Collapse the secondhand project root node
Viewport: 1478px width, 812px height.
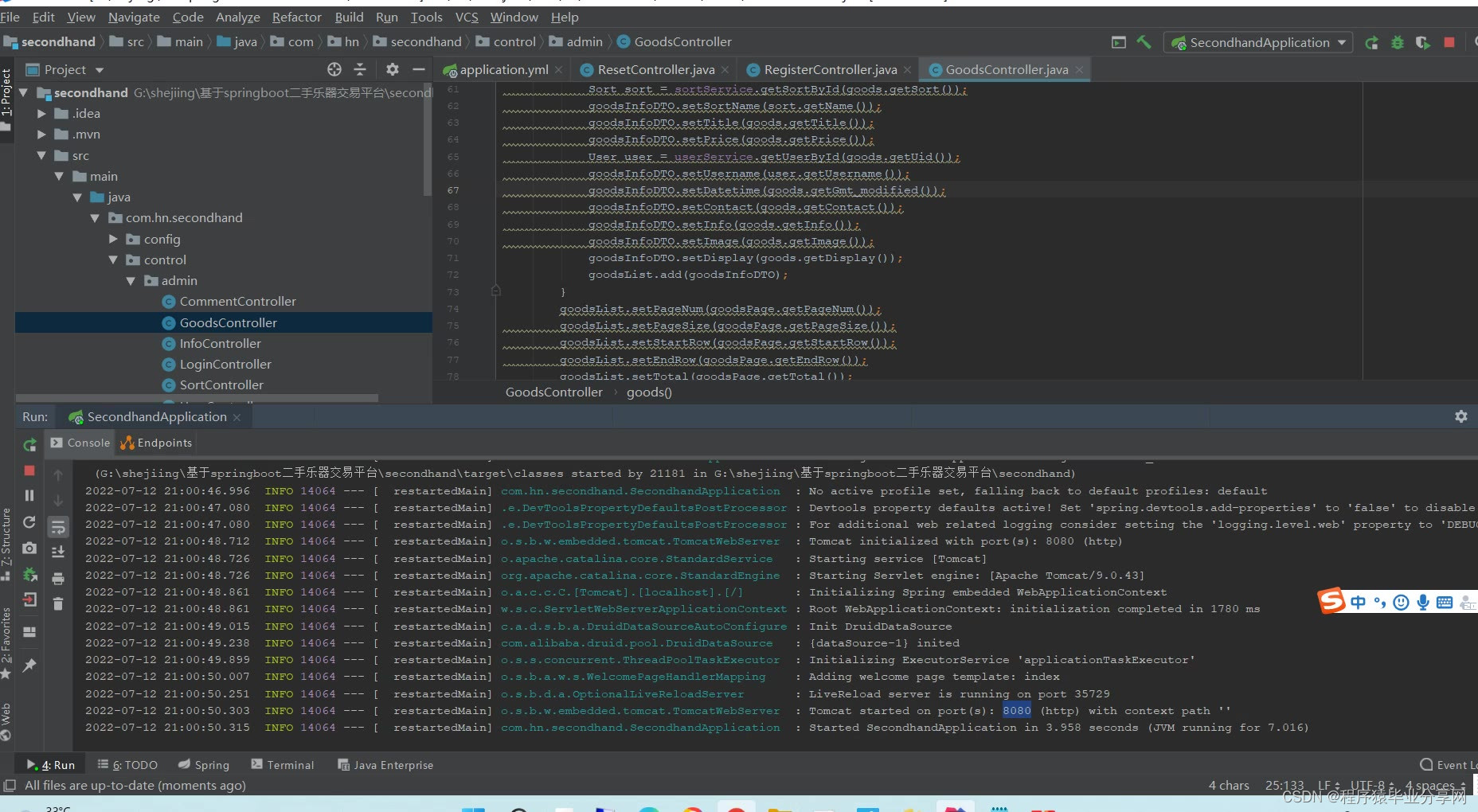[24, 93]
